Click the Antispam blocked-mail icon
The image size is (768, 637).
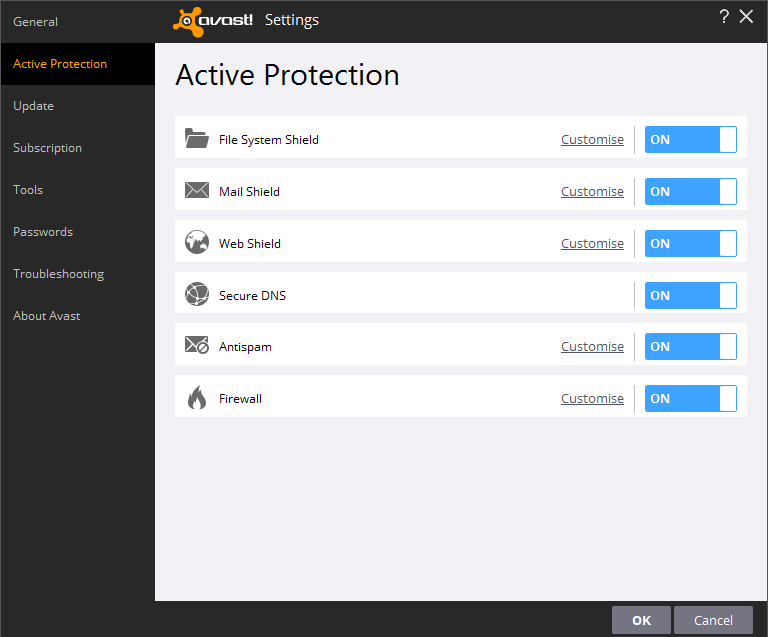point(196,347)
